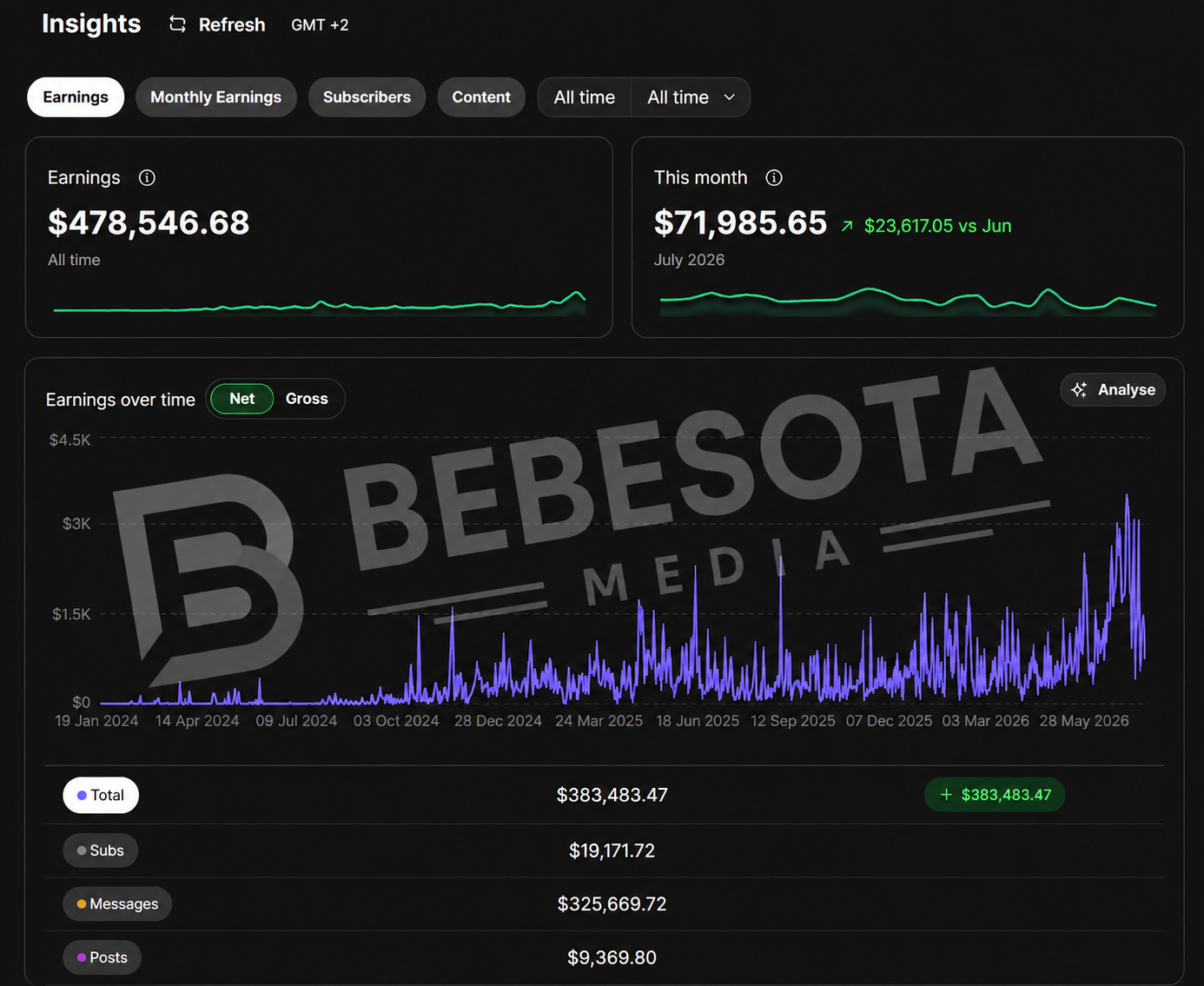Select the left All time range option
1204x986 pixels.
tap(585, 97)
